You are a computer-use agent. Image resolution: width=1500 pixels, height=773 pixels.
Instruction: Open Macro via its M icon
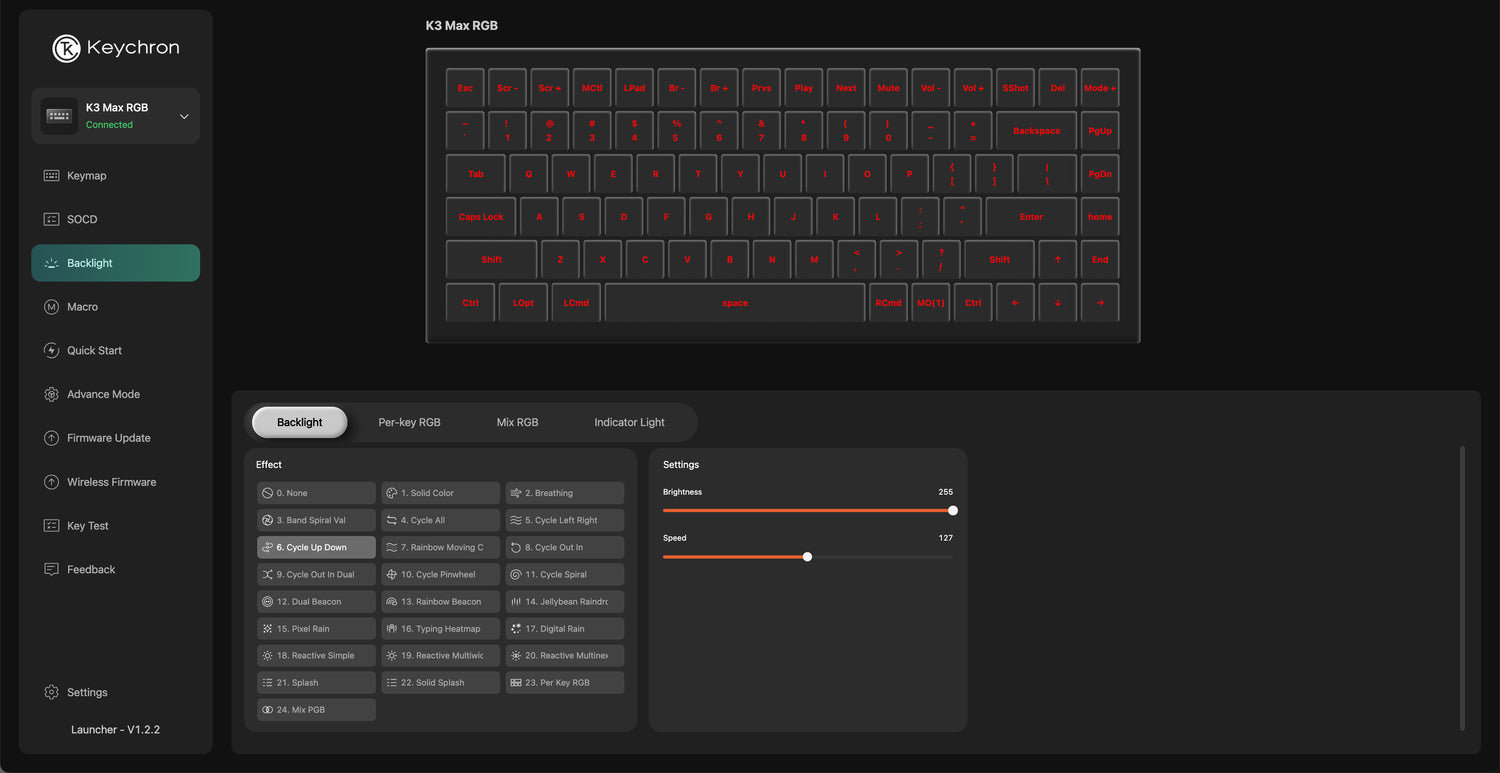(51, 307)
